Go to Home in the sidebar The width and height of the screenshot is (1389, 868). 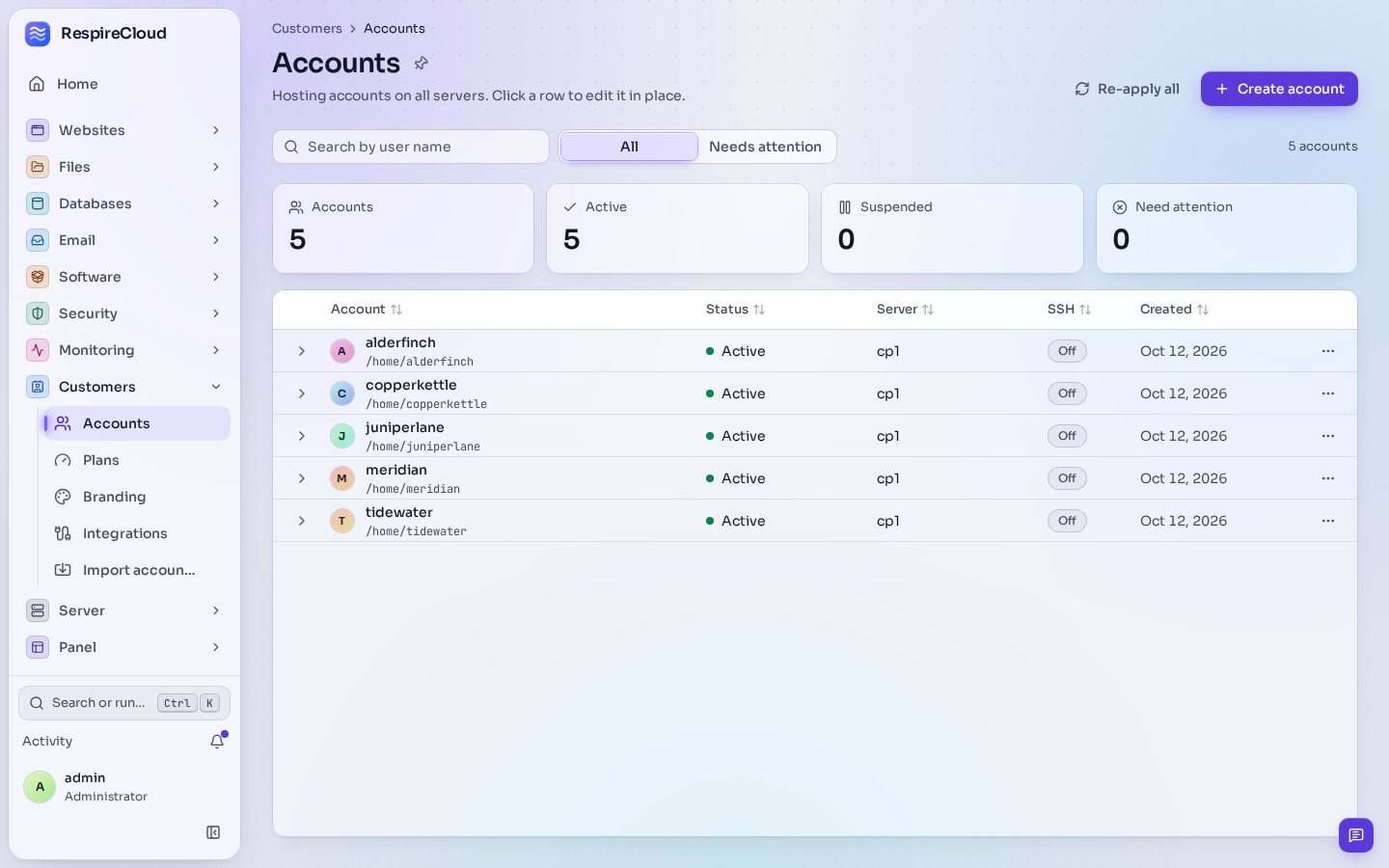[124, 84]
